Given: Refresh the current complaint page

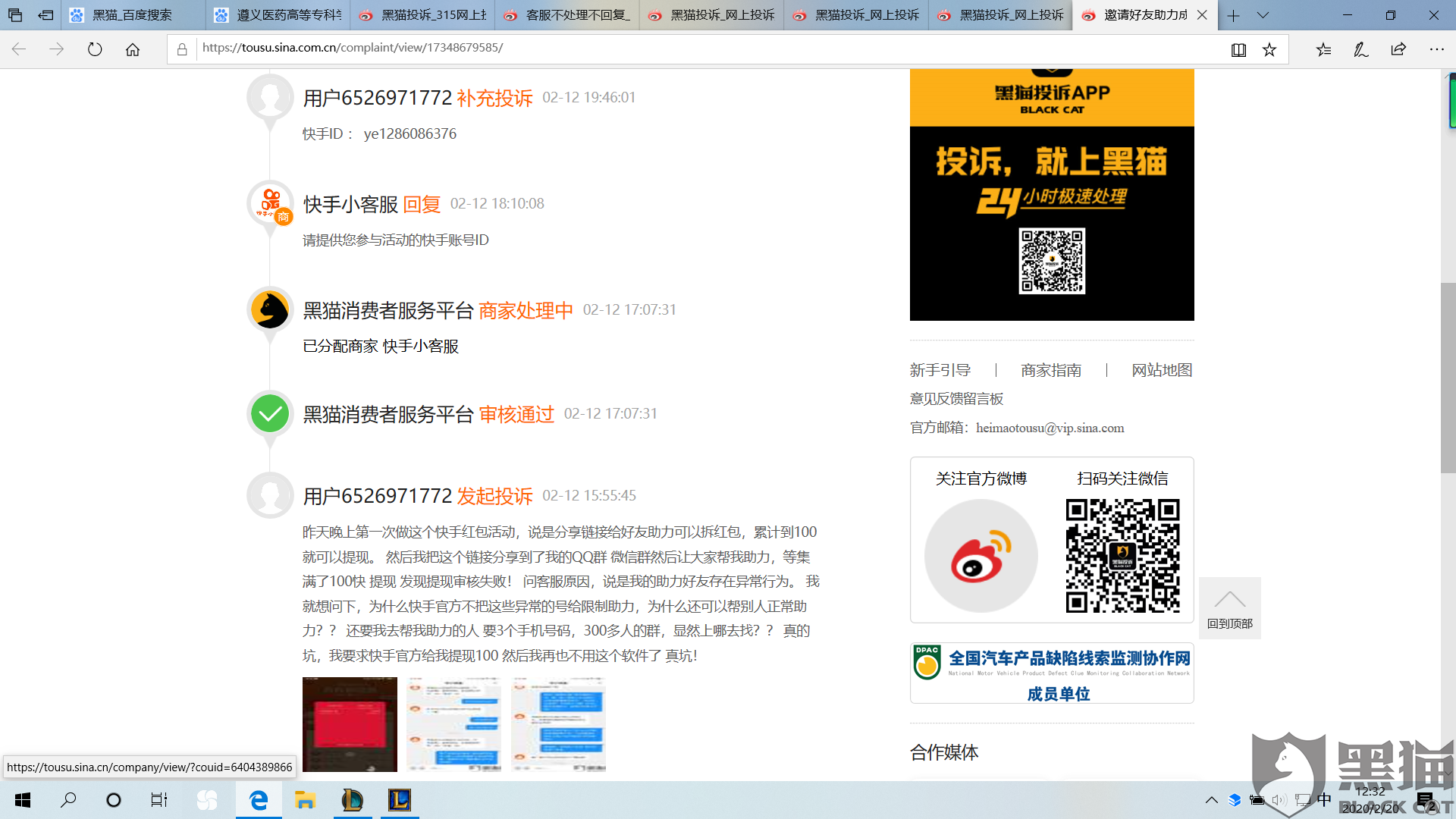Looking at the screenshot, I should tap(94, 49).
